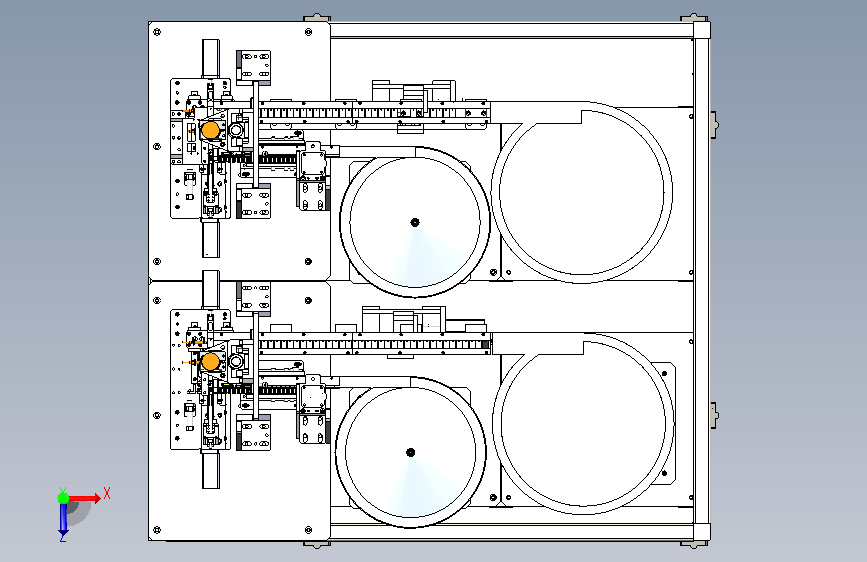Select the orange ball in lower assembly
The image size is (867, 562).
point(210,362)
